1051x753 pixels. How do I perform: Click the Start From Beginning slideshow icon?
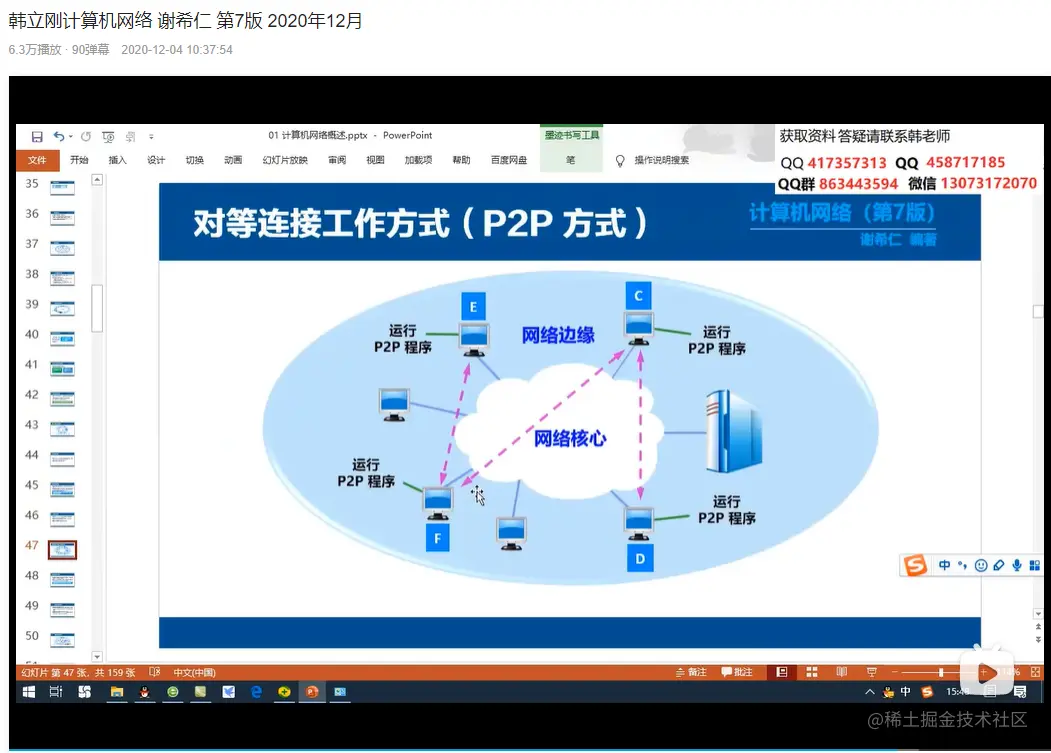(108, 137)
